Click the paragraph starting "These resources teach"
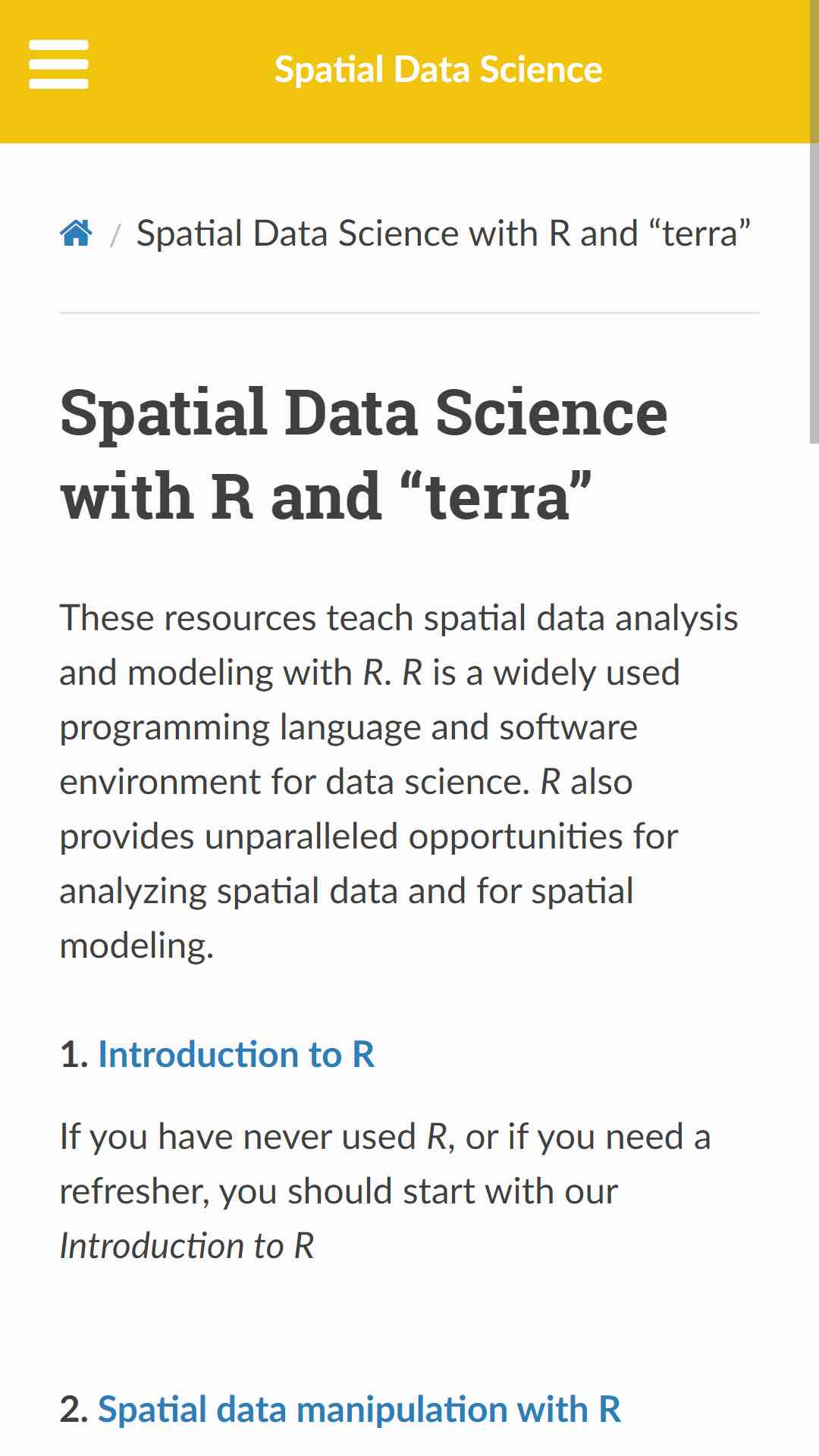Image resolution: width=819 pixels, height=1456 pixels. tap(399, 782)
